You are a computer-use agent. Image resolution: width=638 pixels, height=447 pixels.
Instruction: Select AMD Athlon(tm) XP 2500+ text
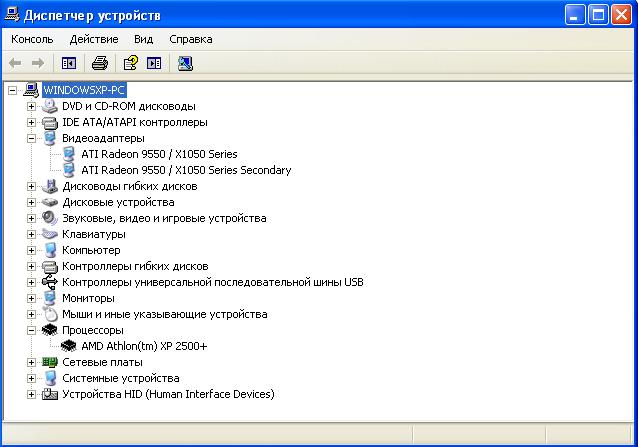tap(144, 346)
